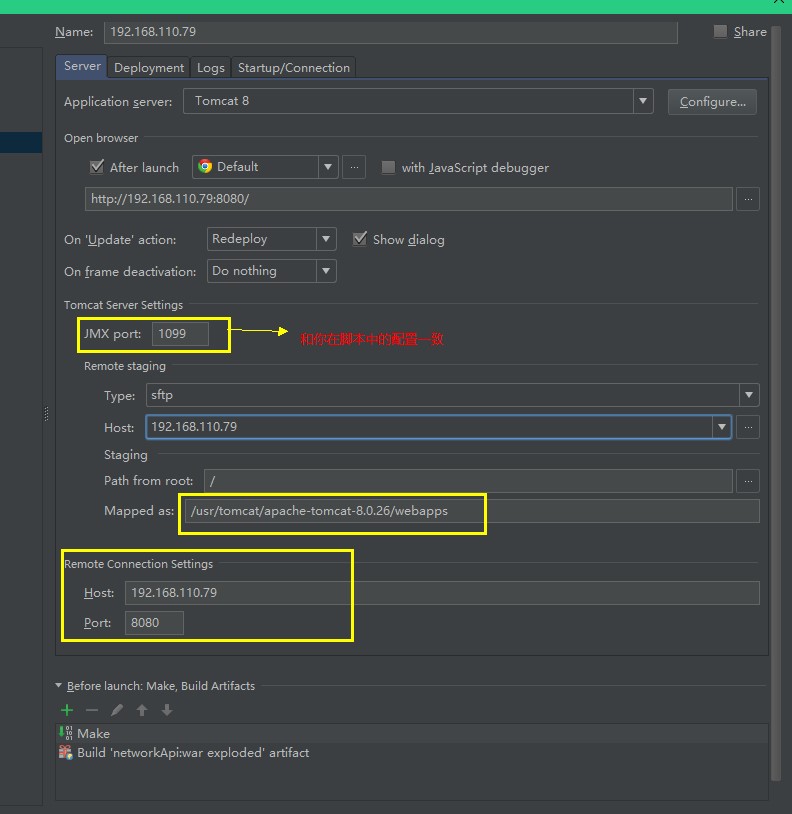
Task: Select Build 'networkApi:war exploded' artifact row
Action: click(x=412, y=752)
